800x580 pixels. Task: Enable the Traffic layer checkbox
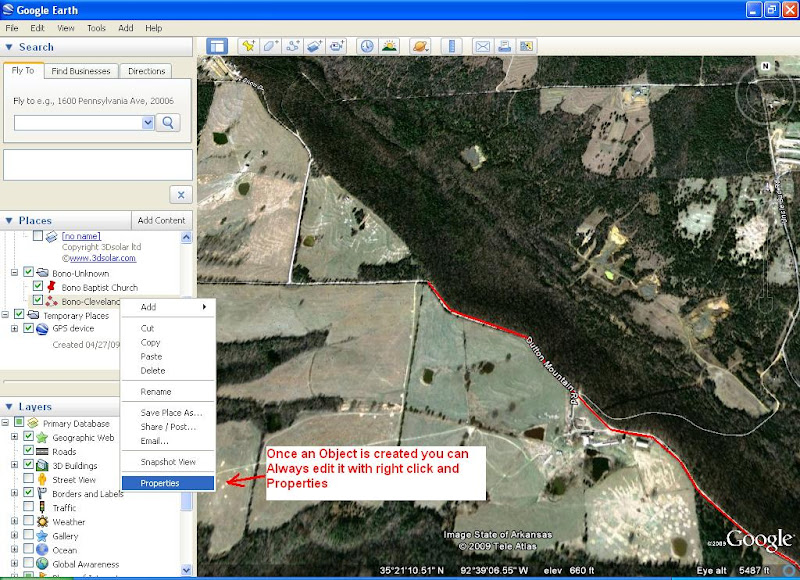[x=29, y=507]
